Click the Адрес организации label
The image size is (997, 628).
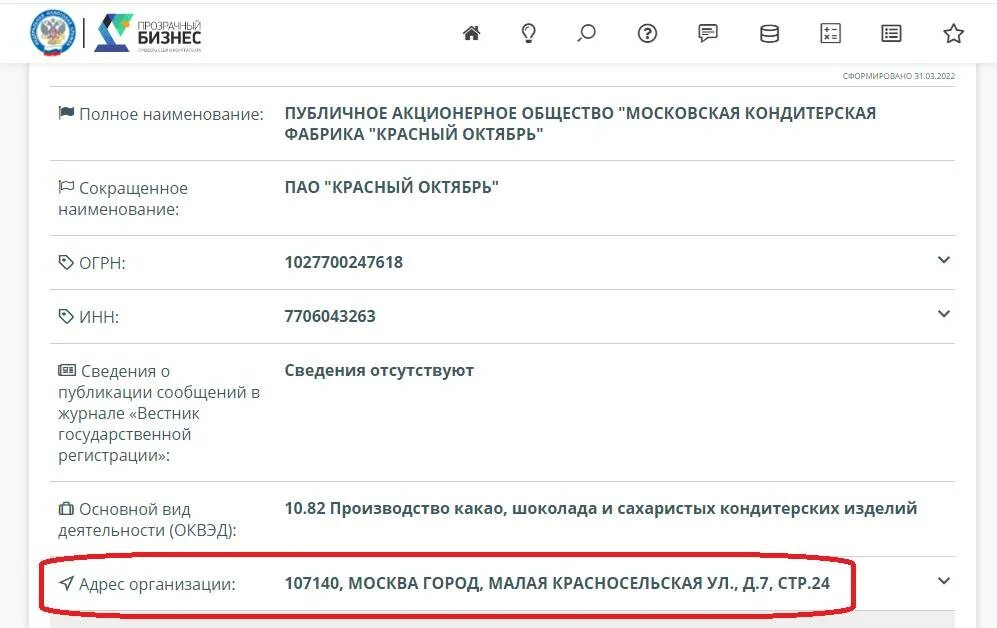(x=157, y=584)
